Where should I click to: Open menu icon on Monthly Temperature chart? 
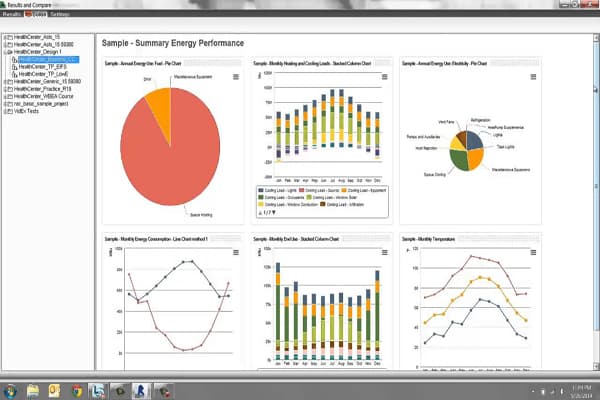(x=533, y=253)
